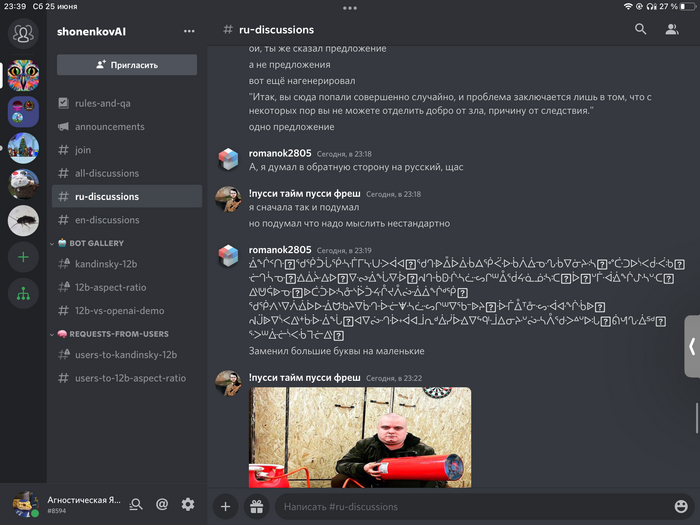Screen dimensions: 700x525
Task: Click the chat scrollbar indicator
Action: pyautogui.click(x=696, y=418)
